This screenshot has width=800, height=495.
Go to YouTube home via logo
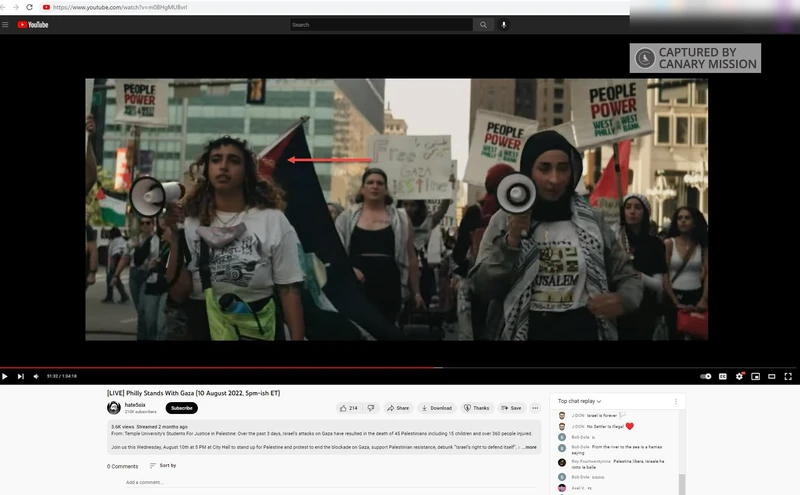point(33,24)
